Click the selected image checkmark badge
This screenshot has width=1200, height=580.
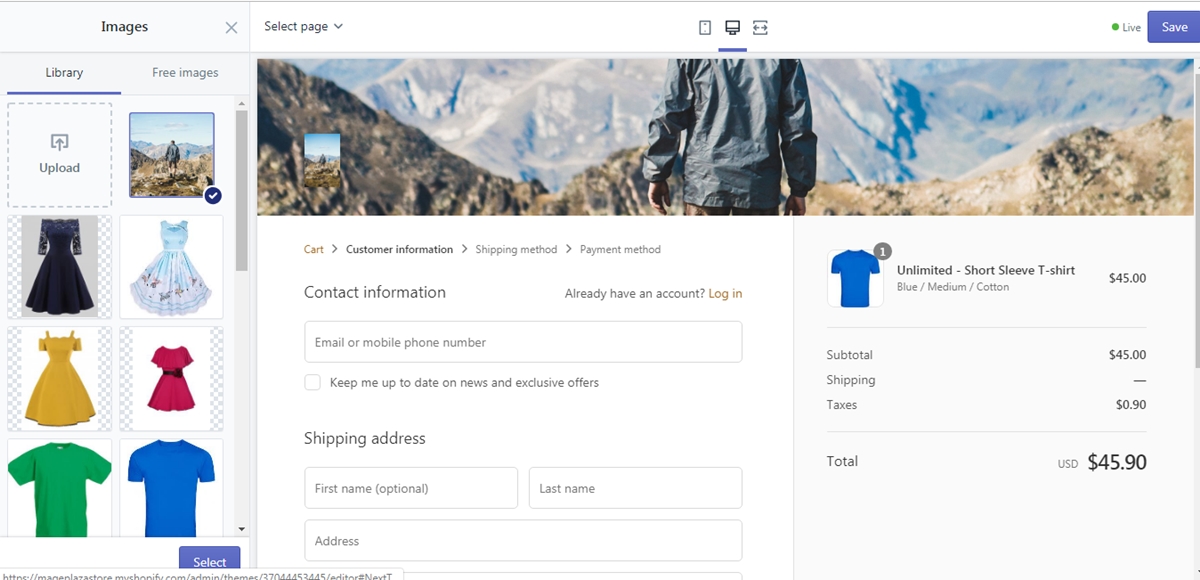(212, 195)
